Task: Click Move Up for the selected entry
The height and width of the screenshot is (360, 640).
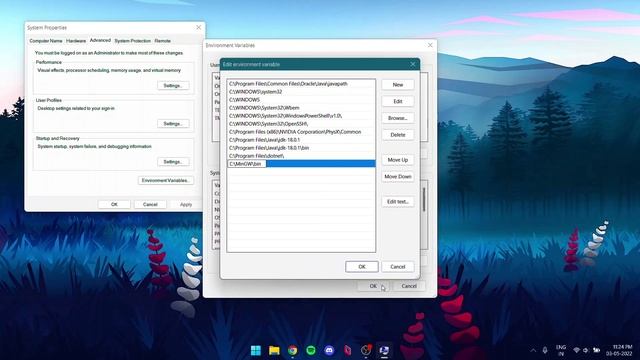Action: pyautogui.click(x=398, y=160)
